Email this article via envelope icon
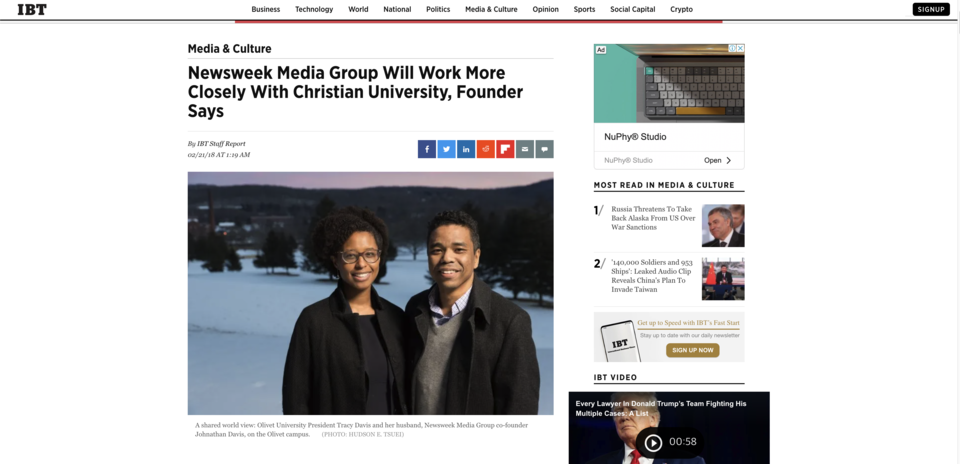Screen dimensions: 960x464 tap(525, 149)
